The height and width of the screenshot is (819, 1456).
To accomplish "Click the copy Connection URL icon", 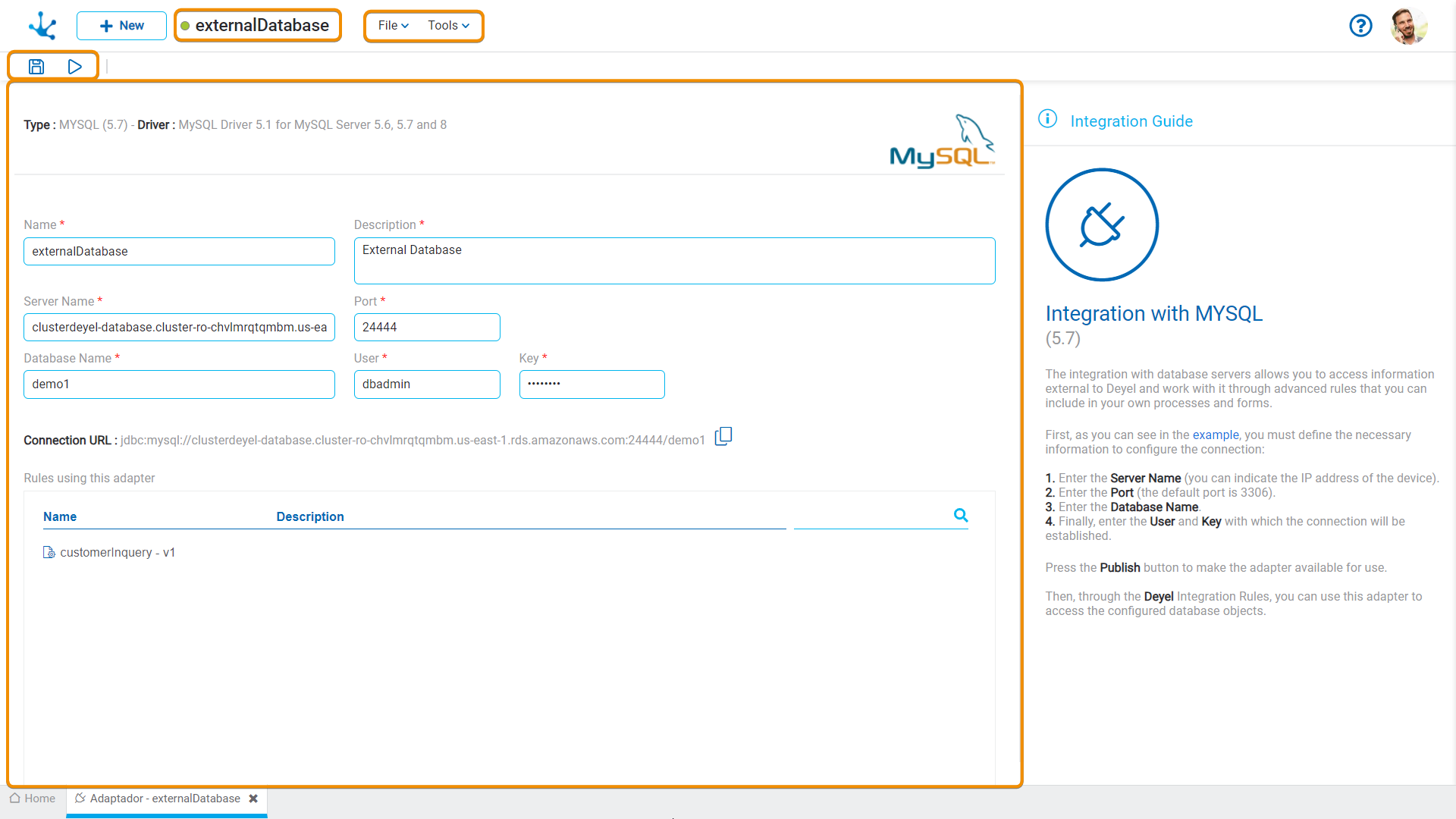I will [x=724, y=436].
